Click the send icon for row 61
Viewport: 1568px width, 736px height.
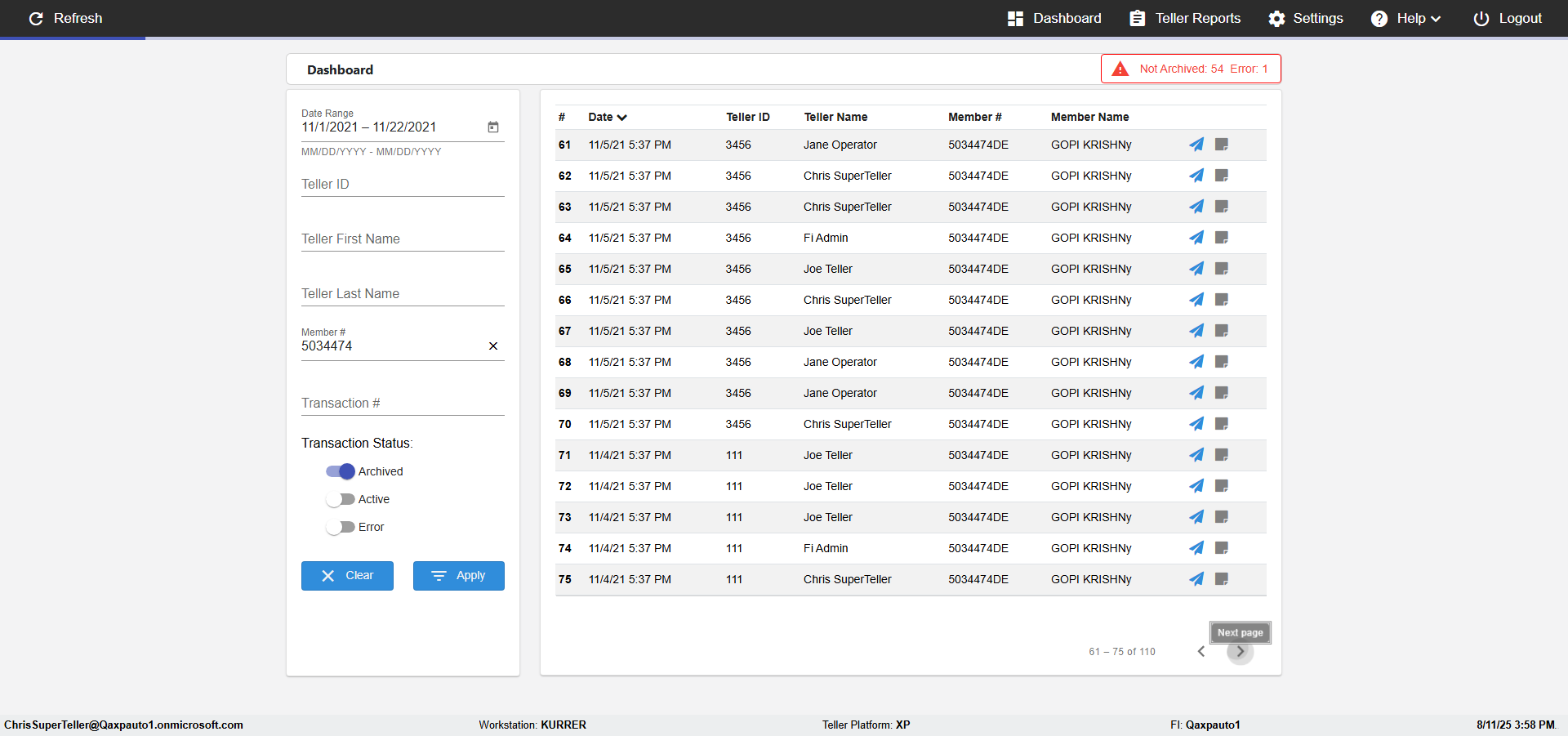[1196, 145]
